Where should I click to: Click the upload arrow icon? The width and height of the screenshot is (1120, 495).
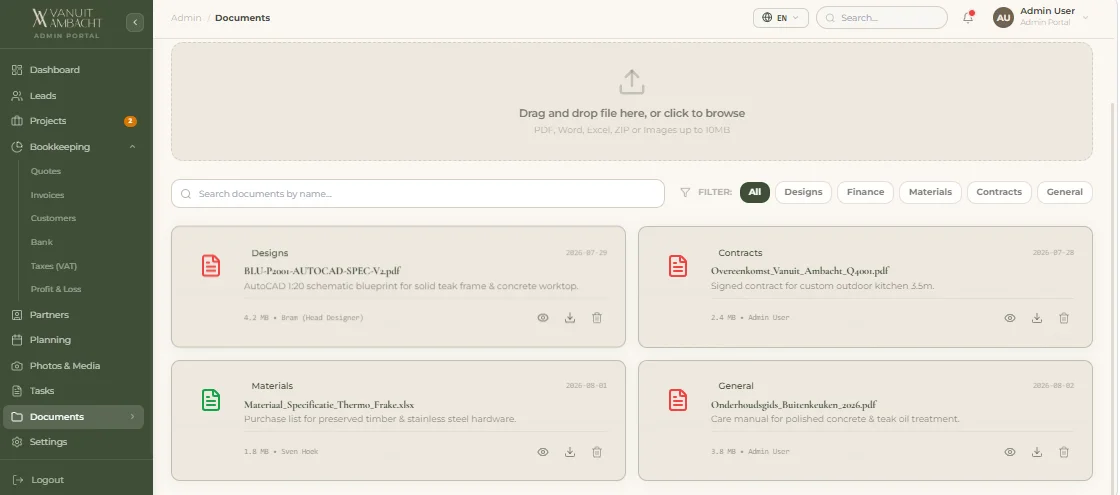pos(631,82)
